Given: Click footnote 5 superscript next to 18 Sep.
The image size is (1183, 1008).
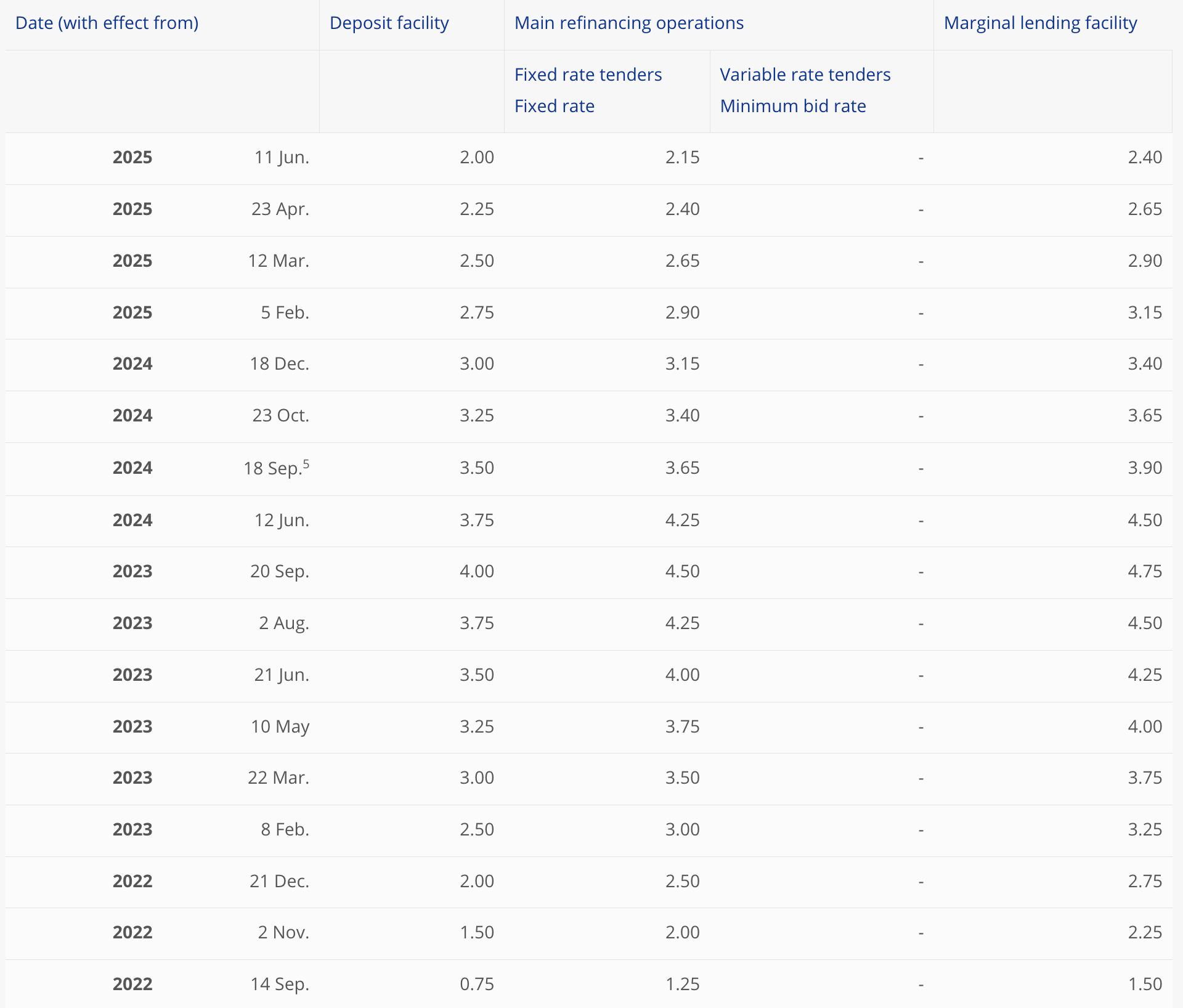Looking at the screenshot, I should (x=306, y=464).
